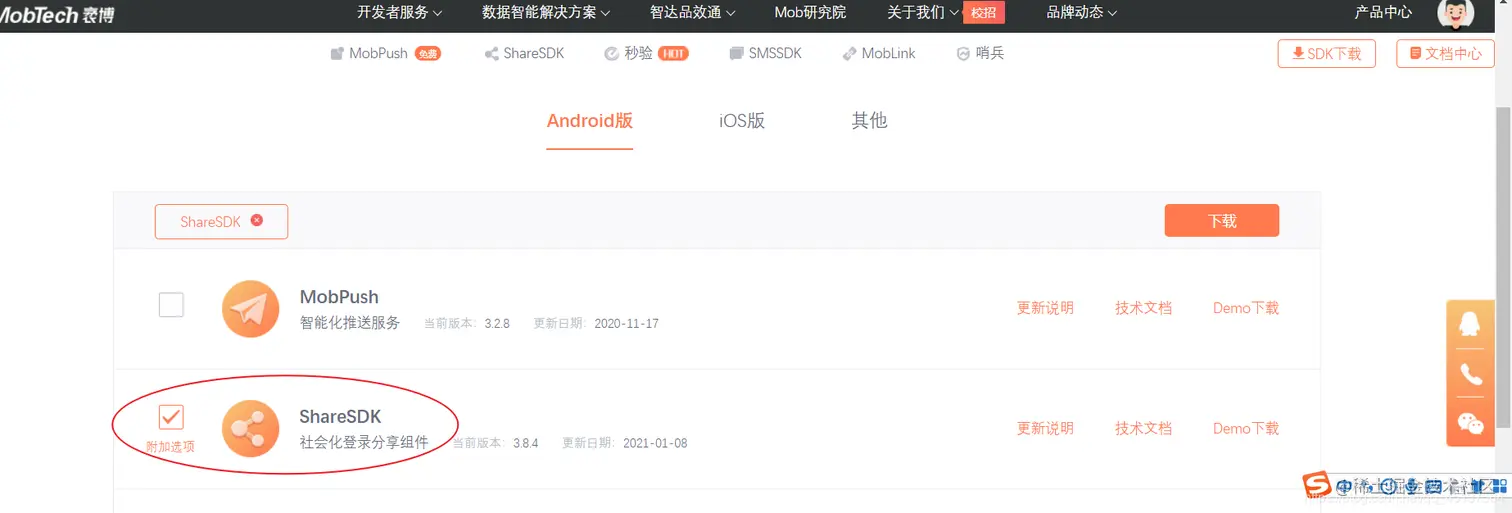Open the user avatar profile
The image size is (1512, 513).
coord(1455,13)
